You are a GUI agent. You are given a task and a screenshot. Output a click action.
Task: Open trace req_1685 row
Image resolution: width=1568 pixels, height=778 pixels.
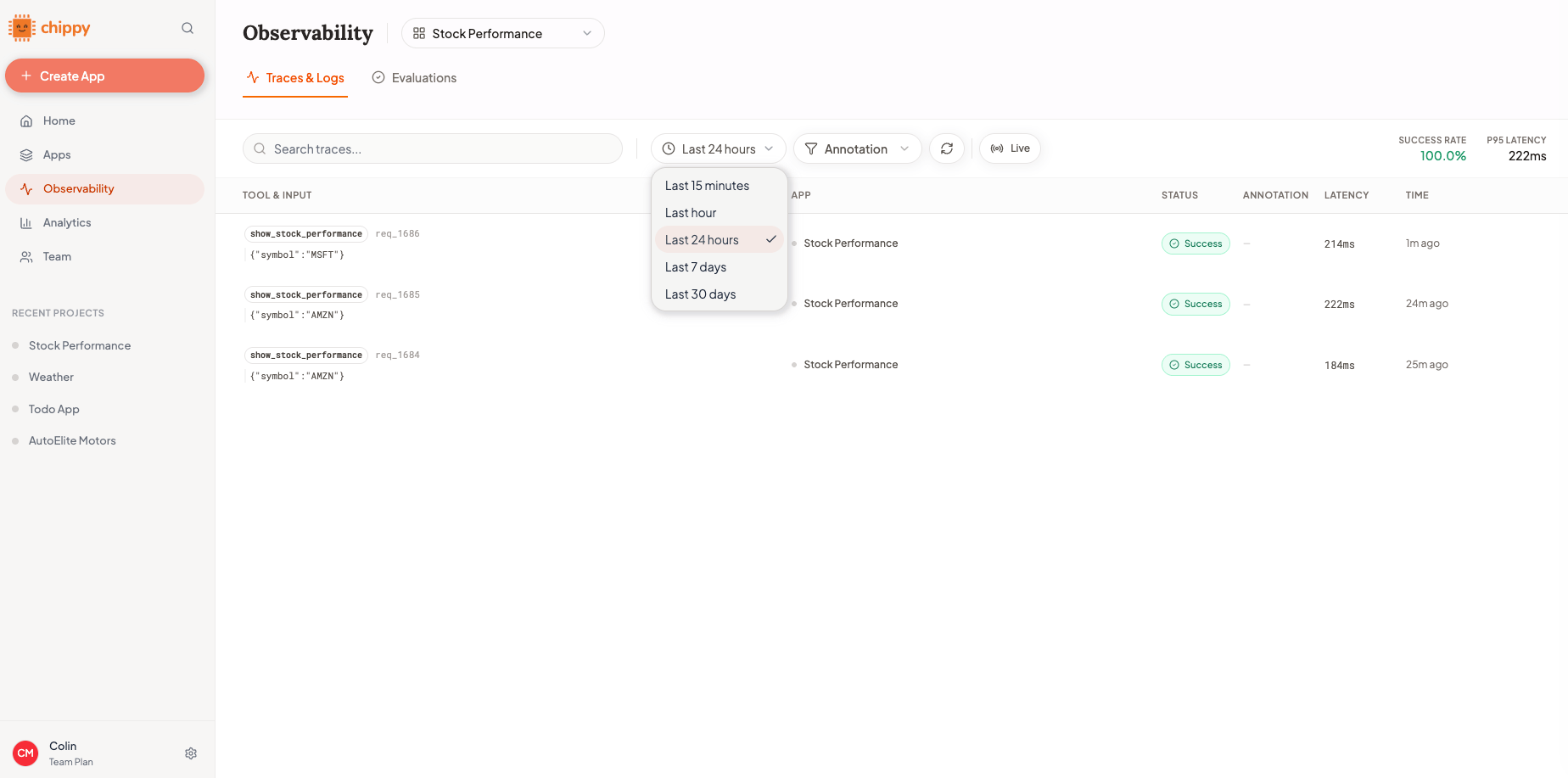[892, 304]
